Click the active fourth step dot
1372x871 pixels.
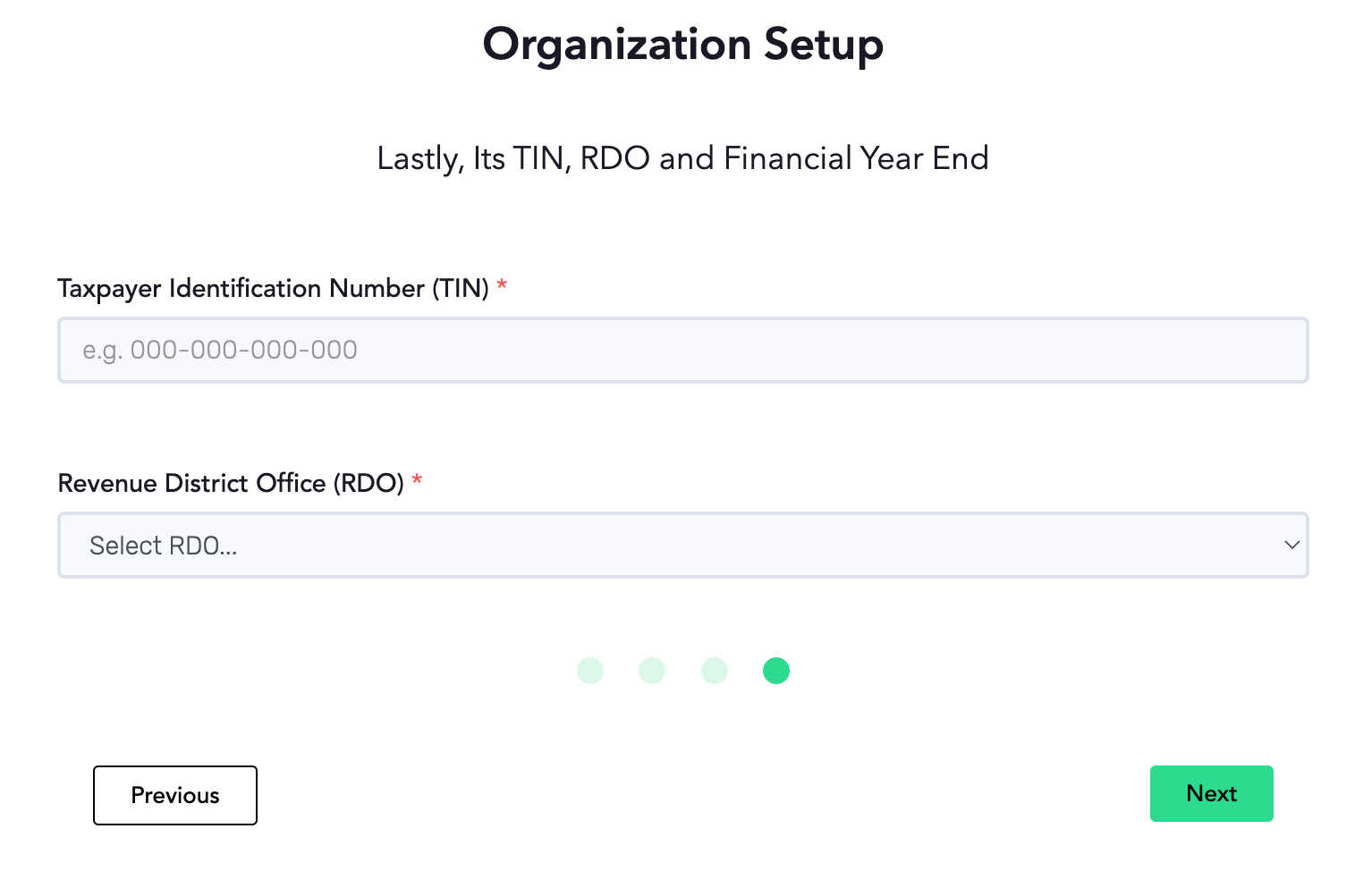[x=776, y=671]
